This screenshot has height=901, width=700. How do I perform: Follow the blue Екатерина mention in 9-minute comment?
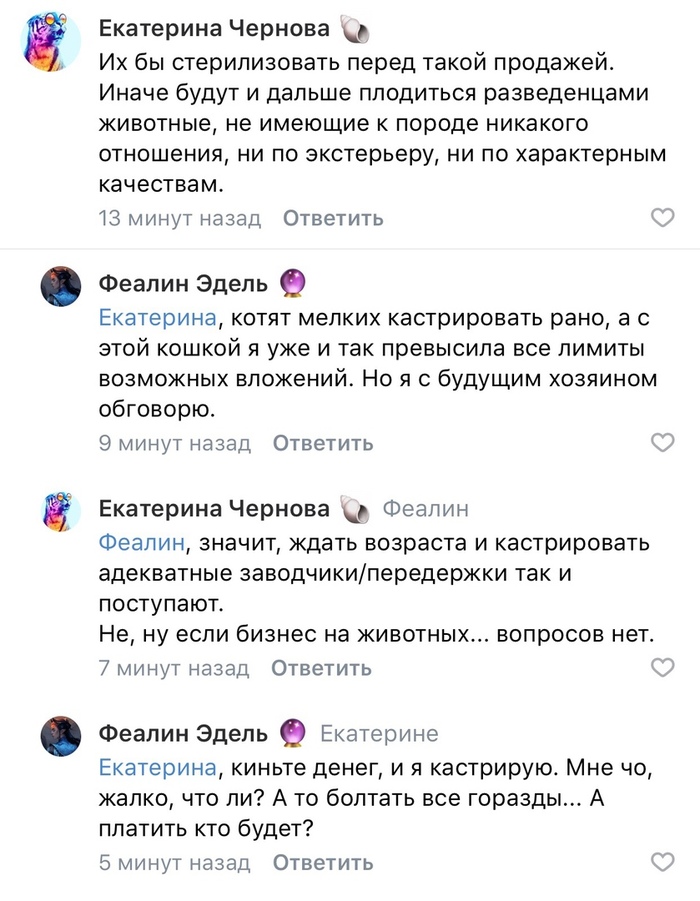tap(158, 318)
